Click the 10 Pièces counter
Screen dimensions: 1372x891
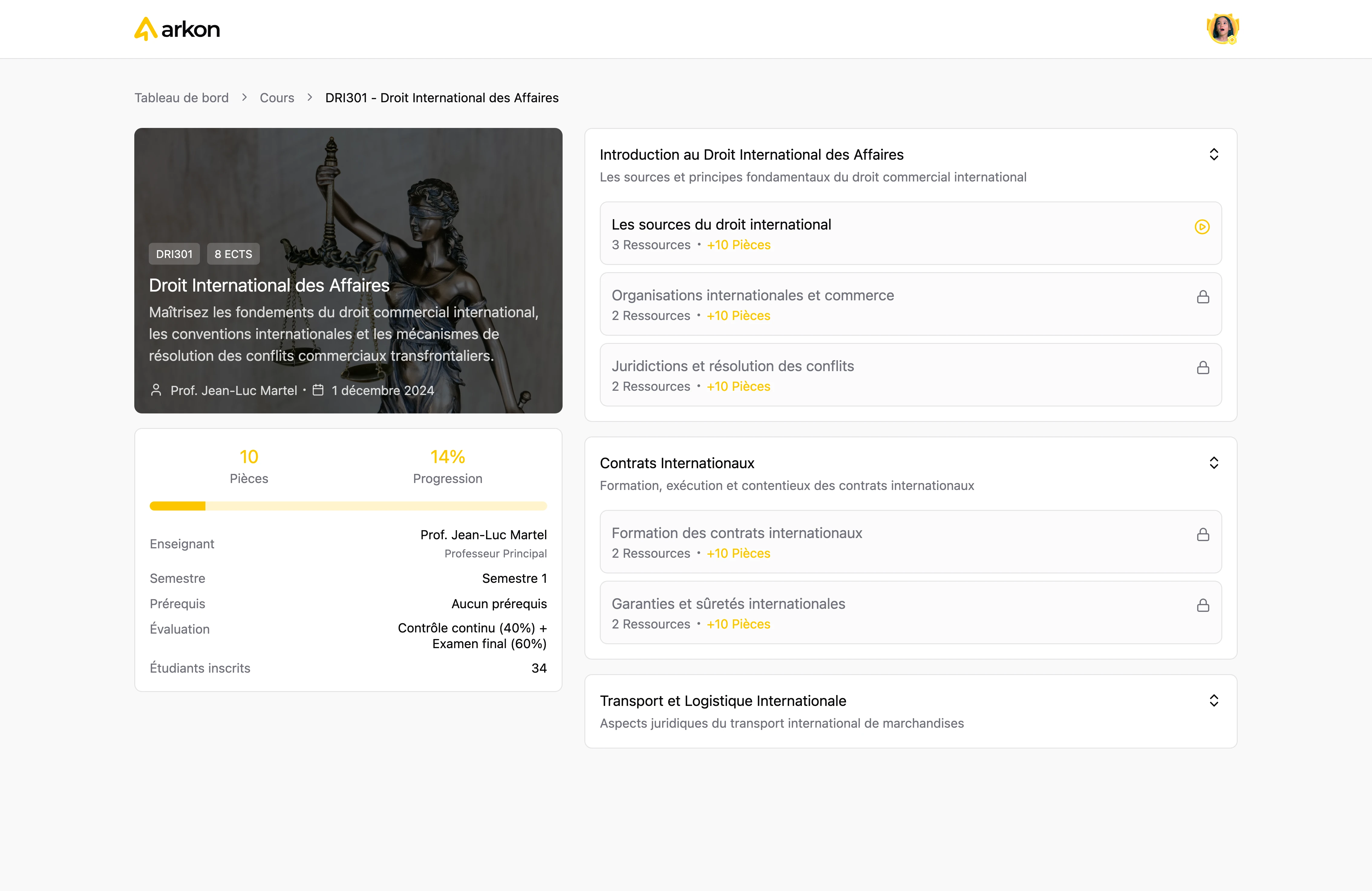(x=248, y=457)
